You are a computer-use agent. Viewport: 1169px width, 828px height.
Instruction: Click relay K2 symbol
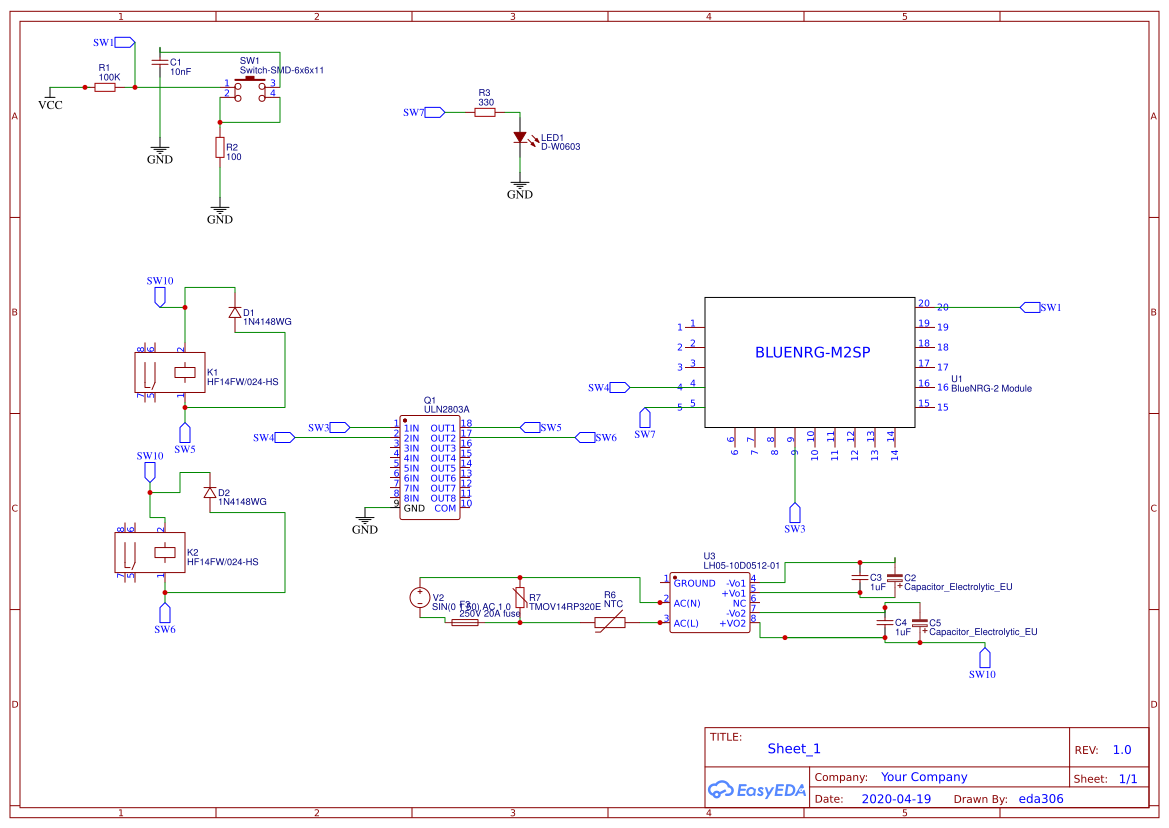click(x=150, y=552)
